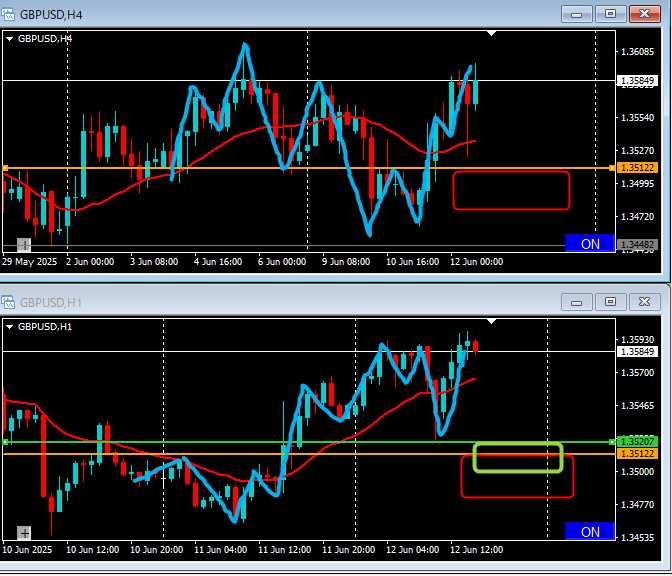Click the 1.35540 price scale value in H4
The height and width of the screenshot is (576, 672).
pyautogui.click(x=638, y=117)
